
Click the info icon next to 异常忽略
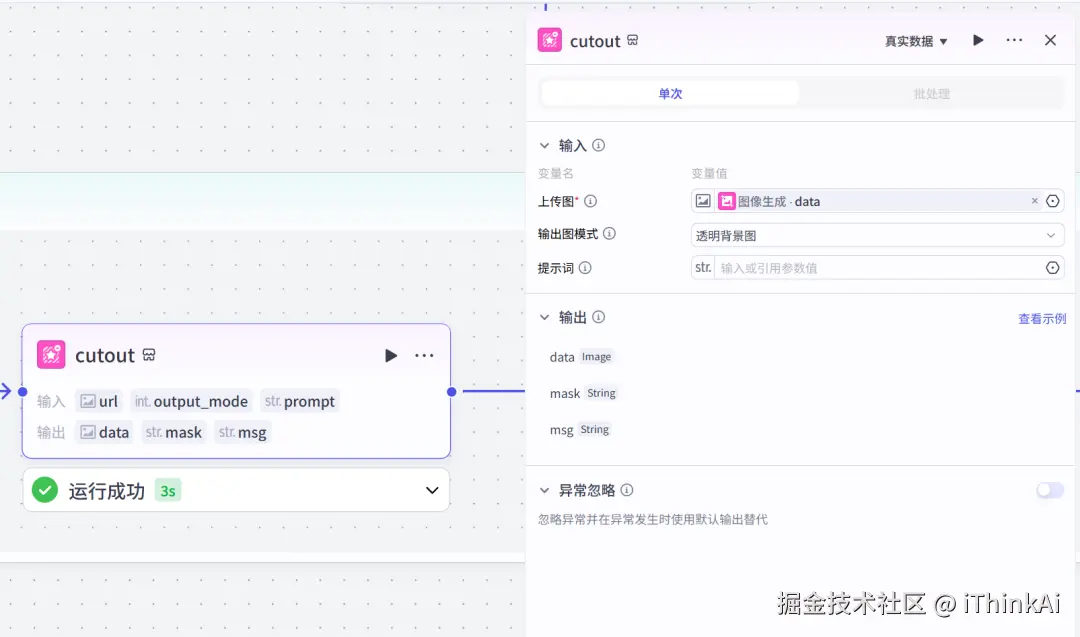(x=627, y=490)
